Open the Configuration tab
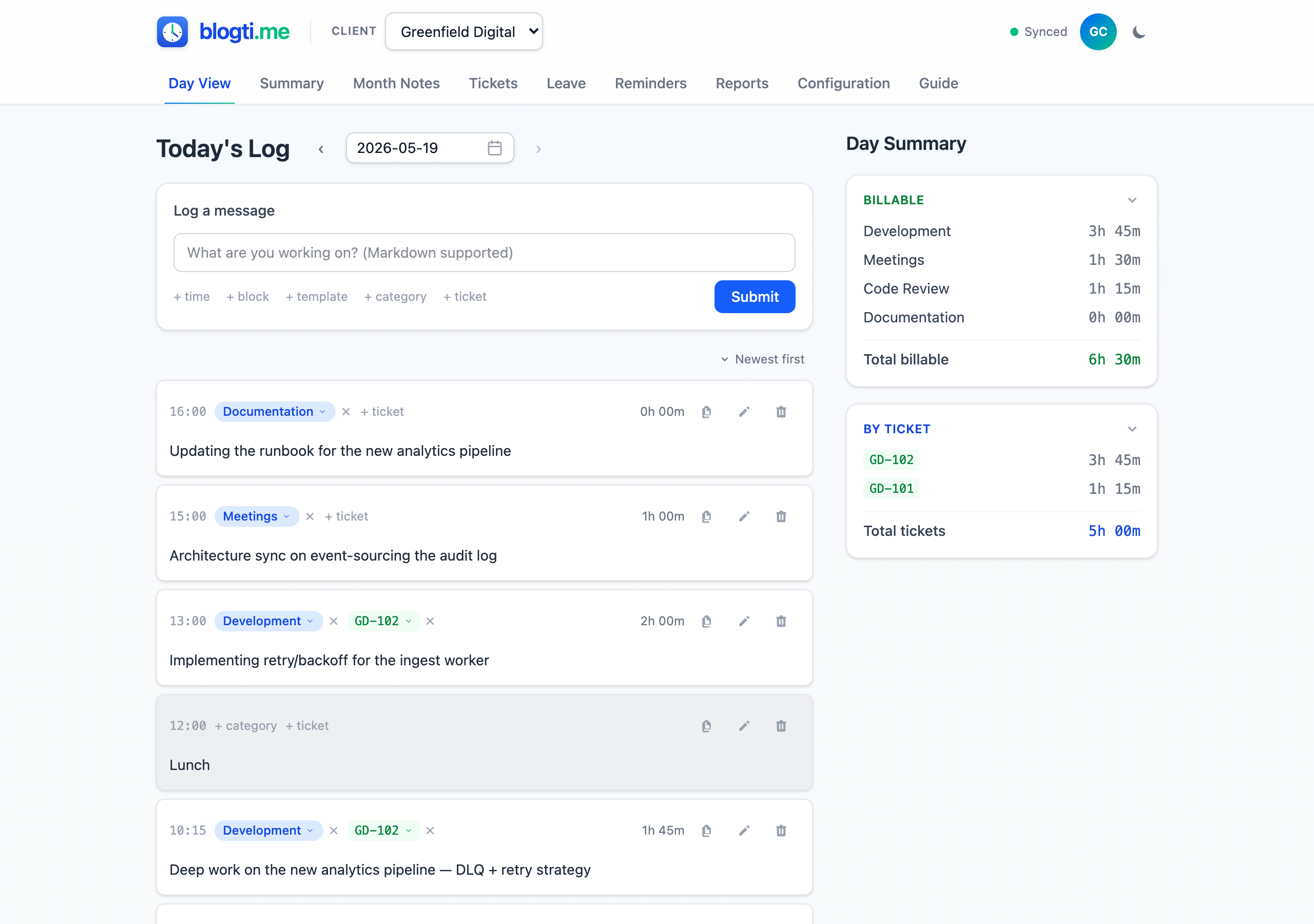Viewport: 1314px width, 924px height. [843, 84]
